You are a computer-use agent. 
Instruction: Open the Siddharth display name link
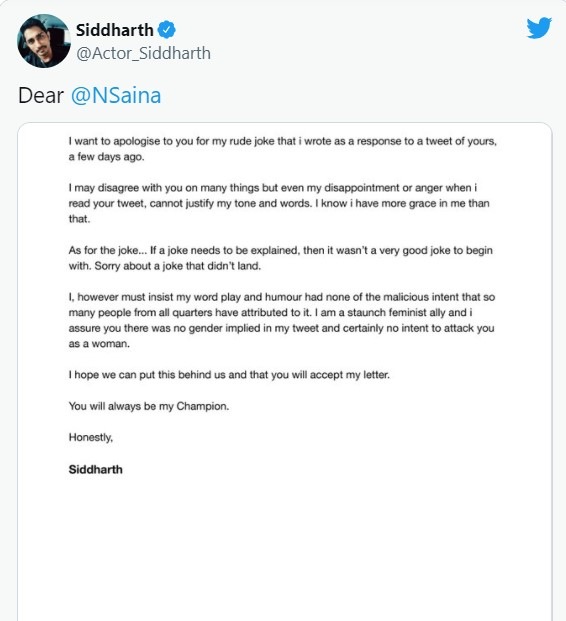(x=114, y=30)
